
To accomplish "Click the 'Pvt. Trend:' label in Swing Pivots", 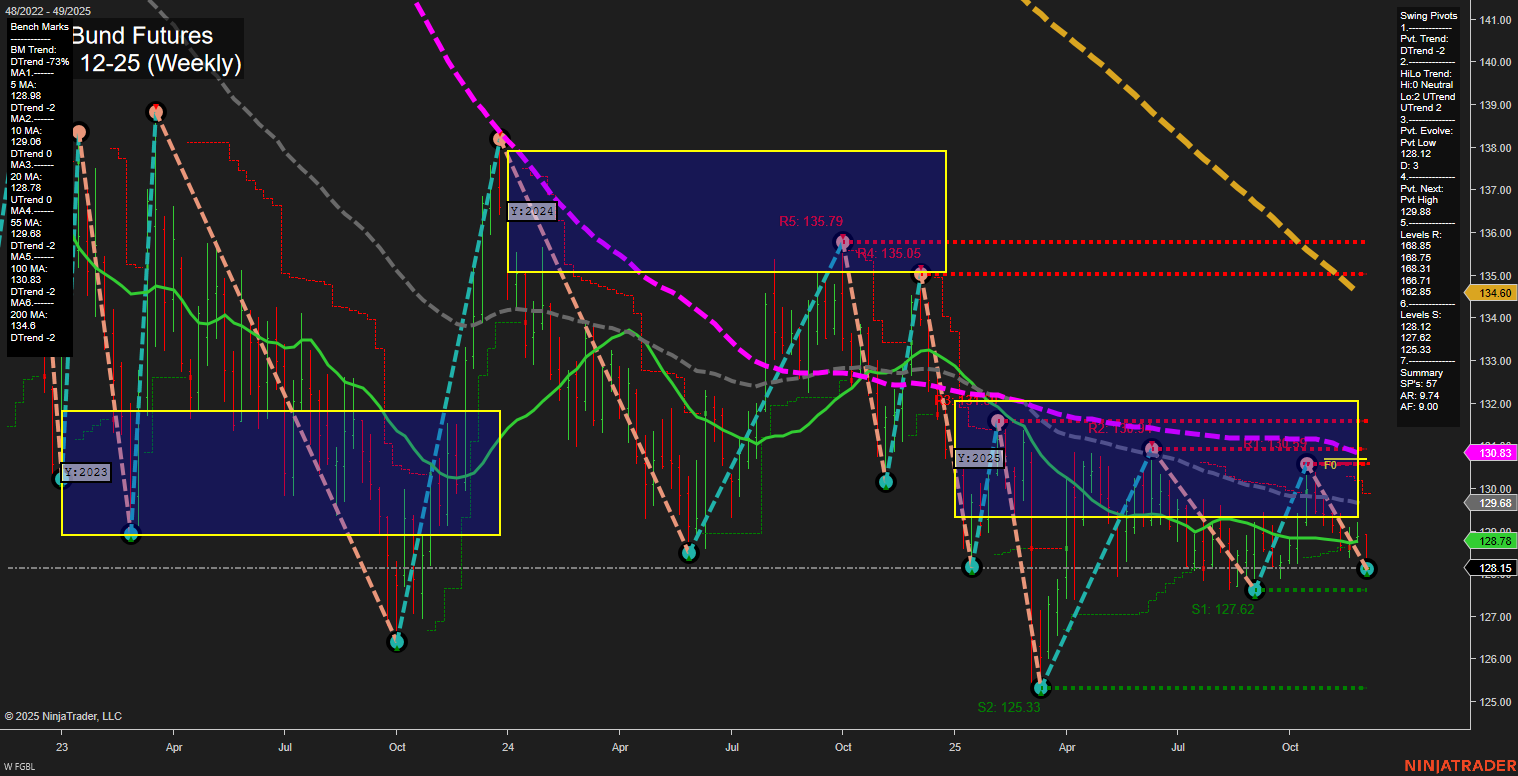I will click(x=1424, y=39).
